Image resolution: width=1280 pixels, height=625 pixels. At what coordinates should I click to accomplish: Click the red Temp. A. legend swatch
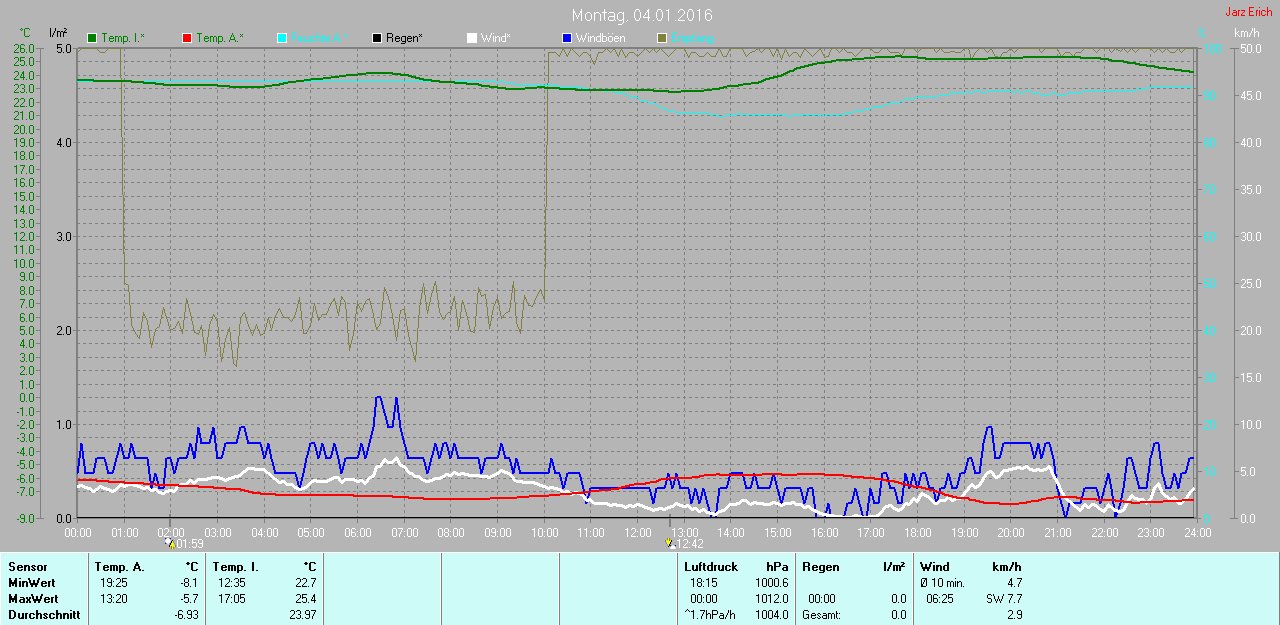[x=187, y=38]
